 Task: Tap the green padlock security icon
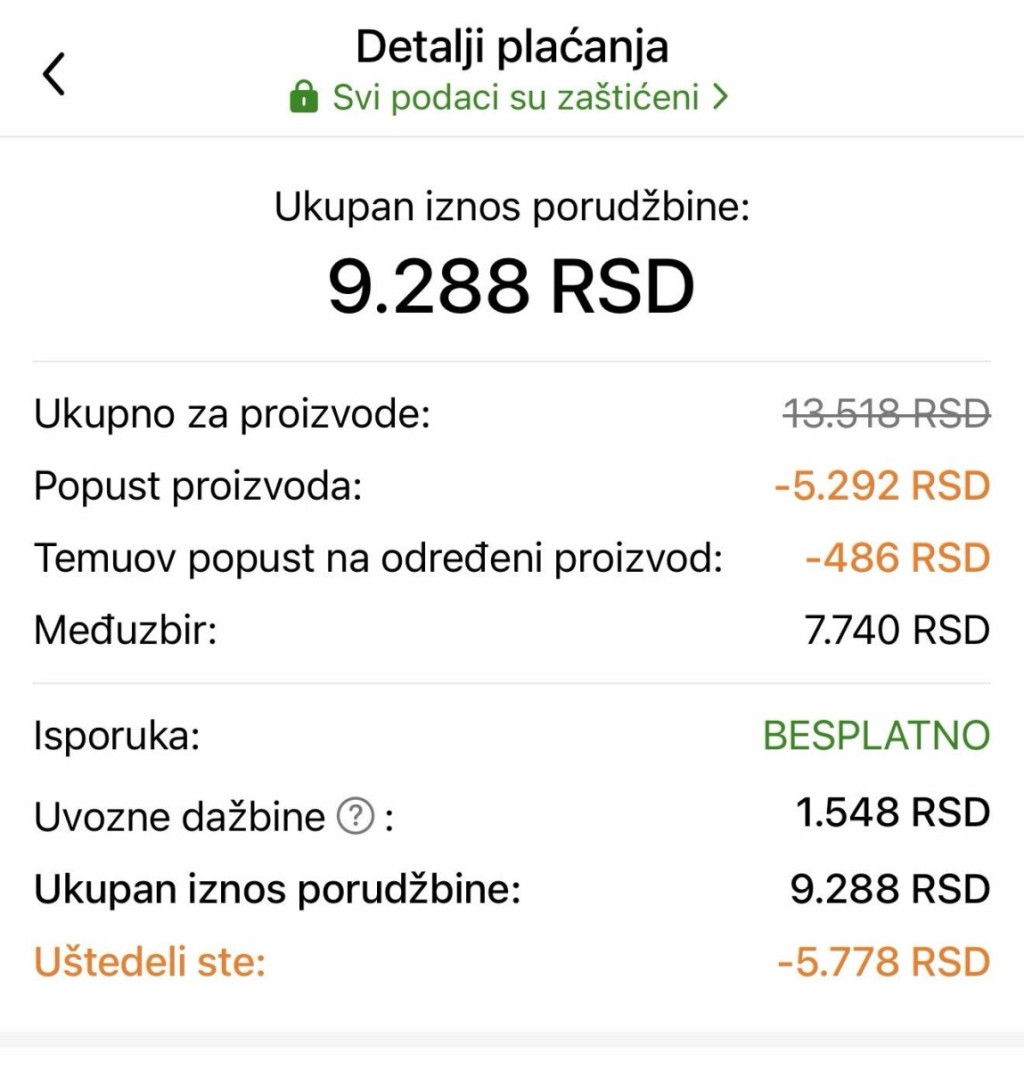click(303, 96)
